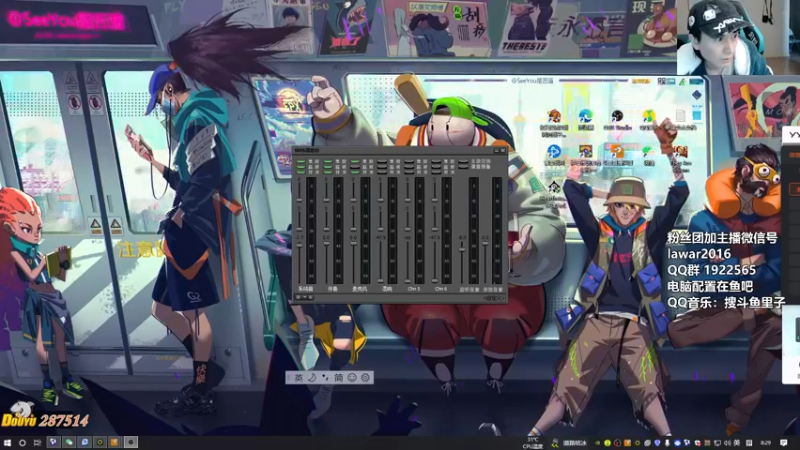Switch 简 simplified mode in IME bar
Viewport: 800px width, 450px height.
click(339, 378)
